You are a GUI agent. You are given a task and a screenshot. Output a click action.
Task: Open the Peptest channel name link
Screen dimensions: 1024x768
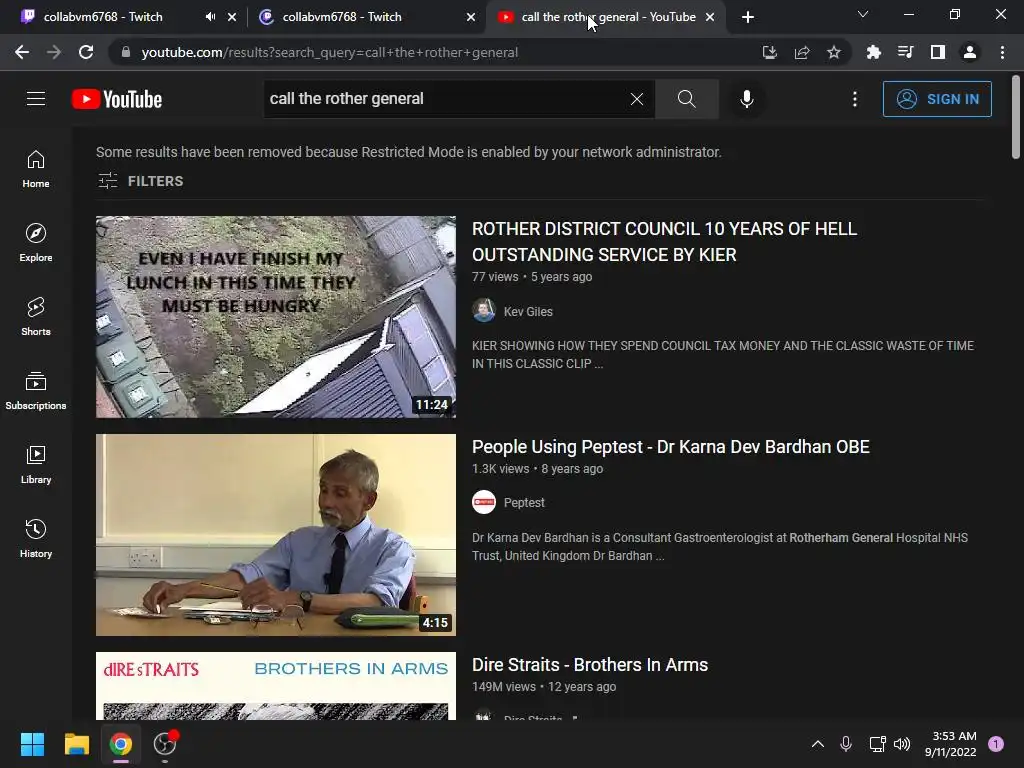click(x=524, y=502)
